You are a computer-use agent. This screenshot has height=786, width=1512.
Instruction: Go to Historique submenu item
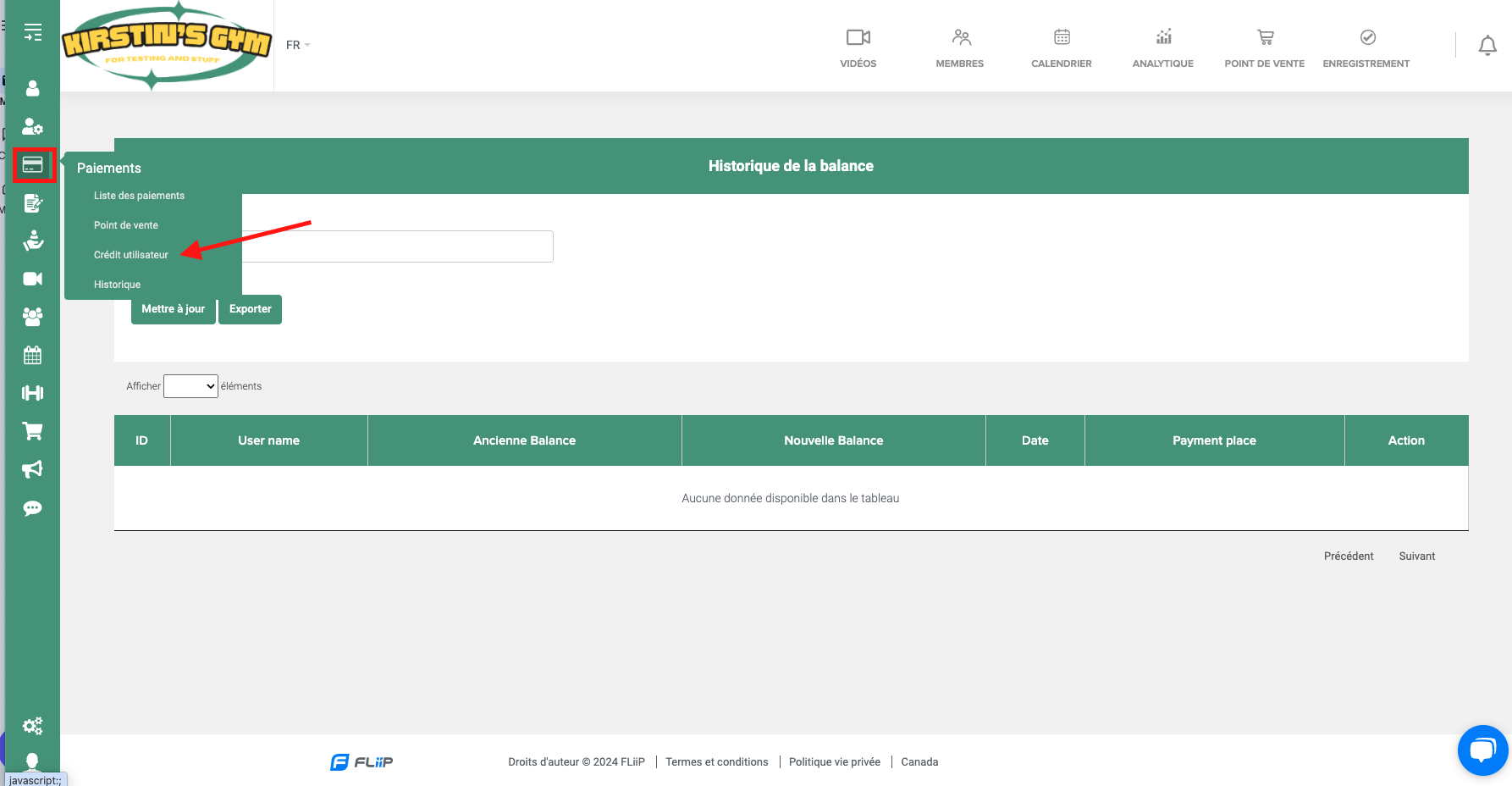coord(117,285)
